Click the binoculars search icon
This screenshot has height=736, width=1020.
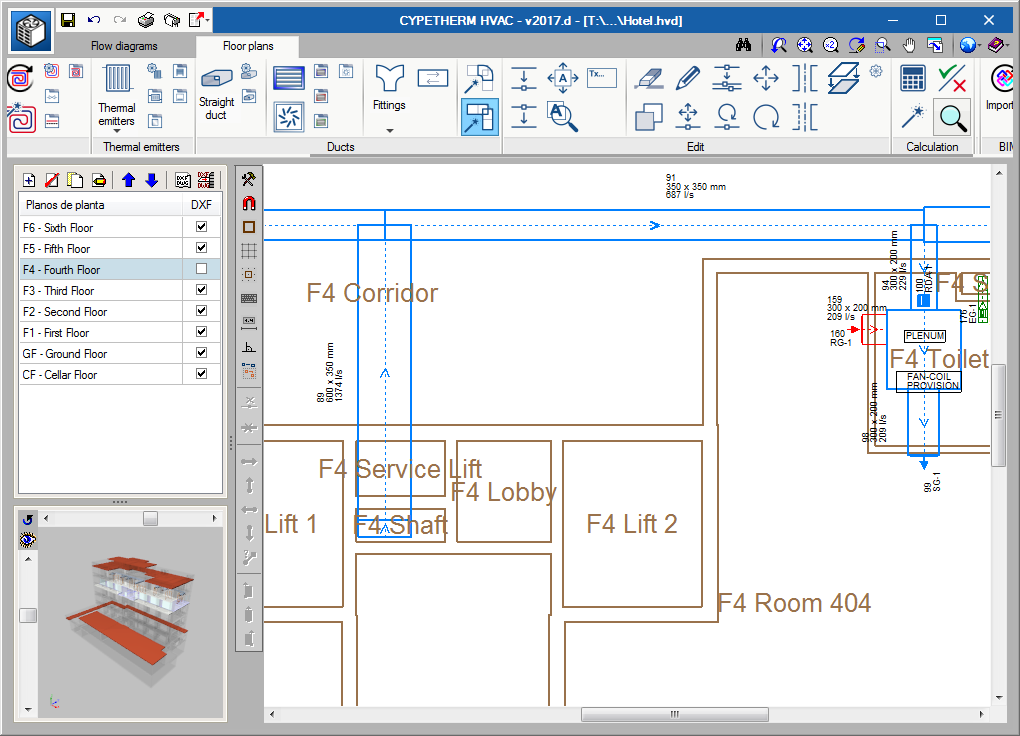pyautogui.click(x=743, y=45)
